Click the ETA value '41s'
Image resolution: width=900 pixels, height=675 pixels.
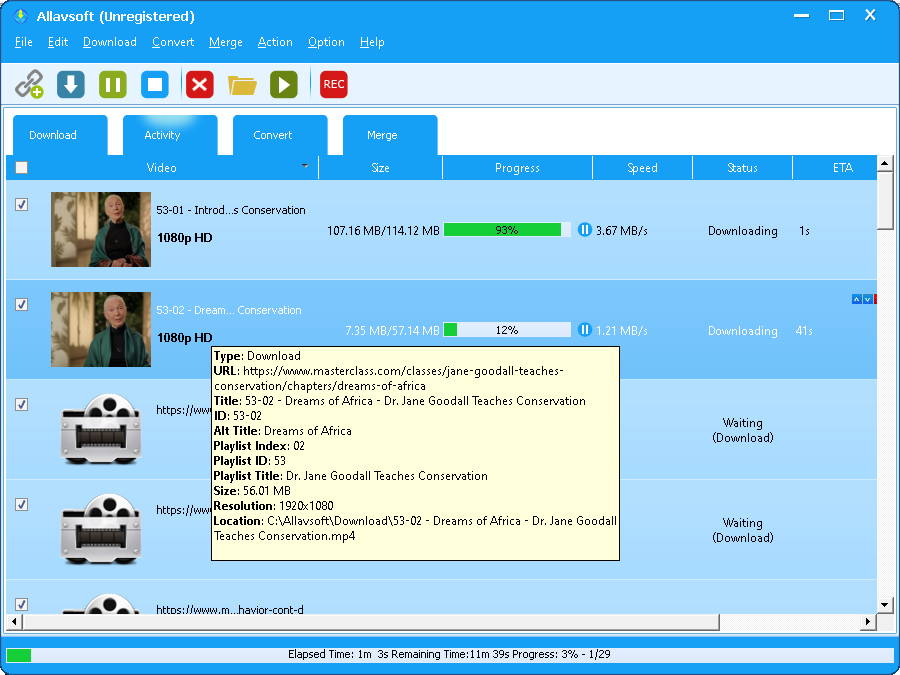(804, 331)
